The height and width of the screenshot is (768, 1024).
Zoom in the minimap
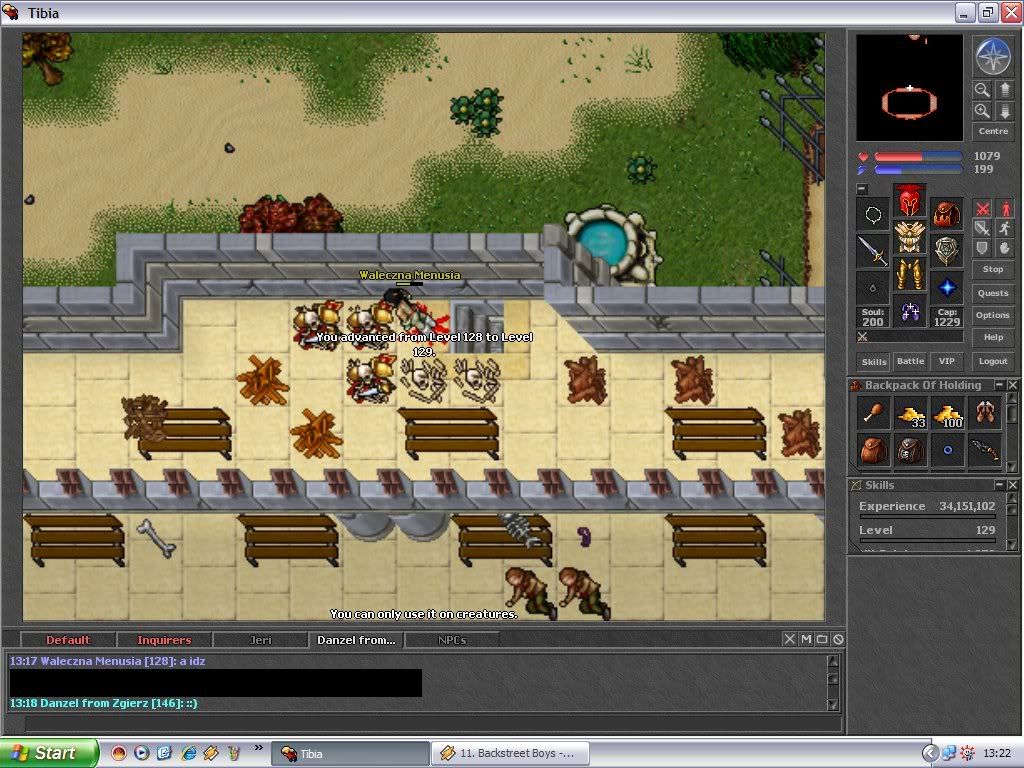point(982,111)
